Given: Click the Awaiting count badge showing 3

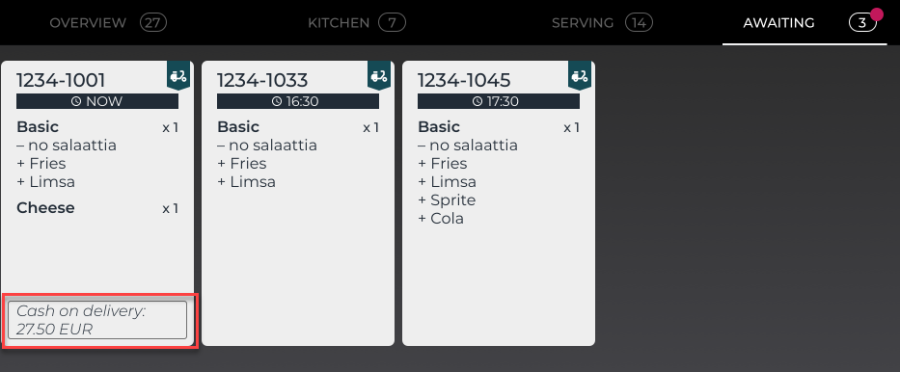Looking at the screenshot, I should coord(863,23).
